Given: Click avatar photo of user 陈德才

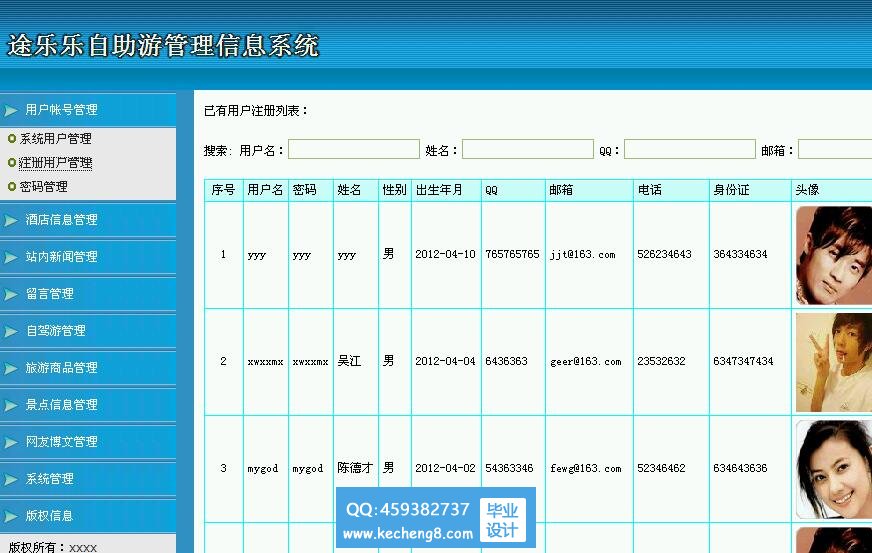Looking at the screenshot, I should 834,470.
